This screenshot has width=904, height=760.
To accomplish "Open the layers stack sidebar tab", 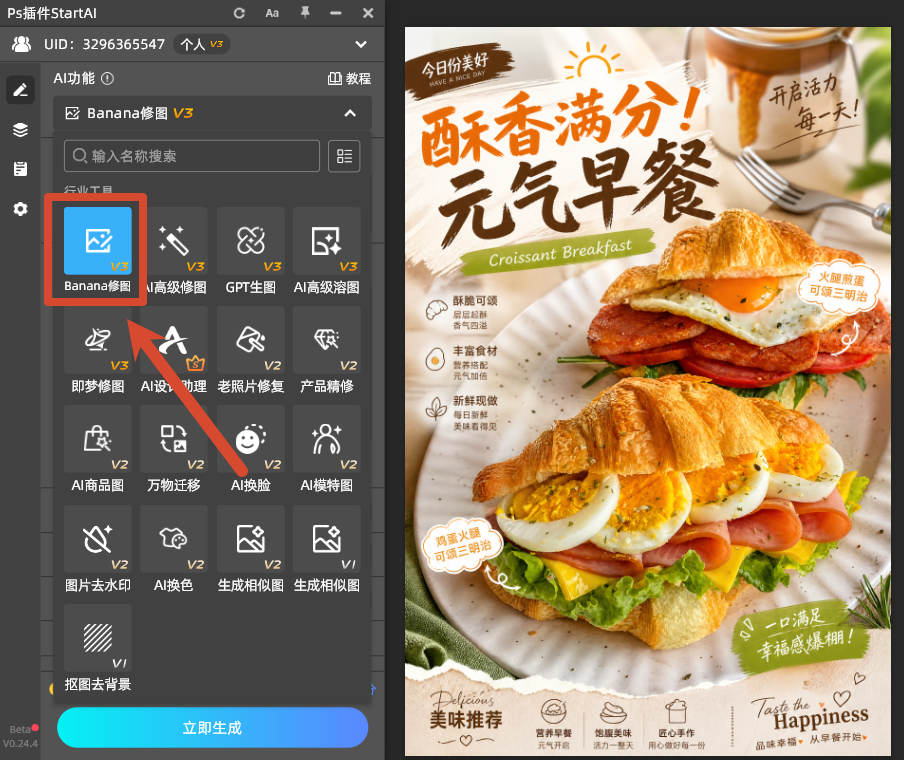I will pos(20,130).
